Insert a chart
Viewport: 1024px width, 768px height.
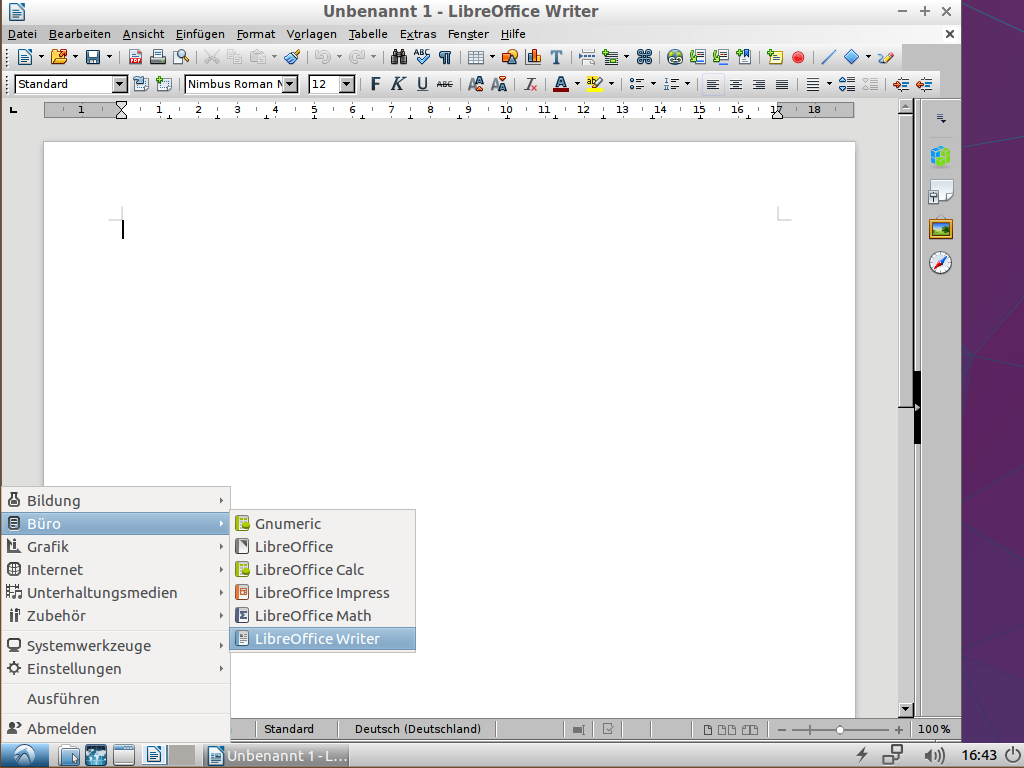click(533, 57)
